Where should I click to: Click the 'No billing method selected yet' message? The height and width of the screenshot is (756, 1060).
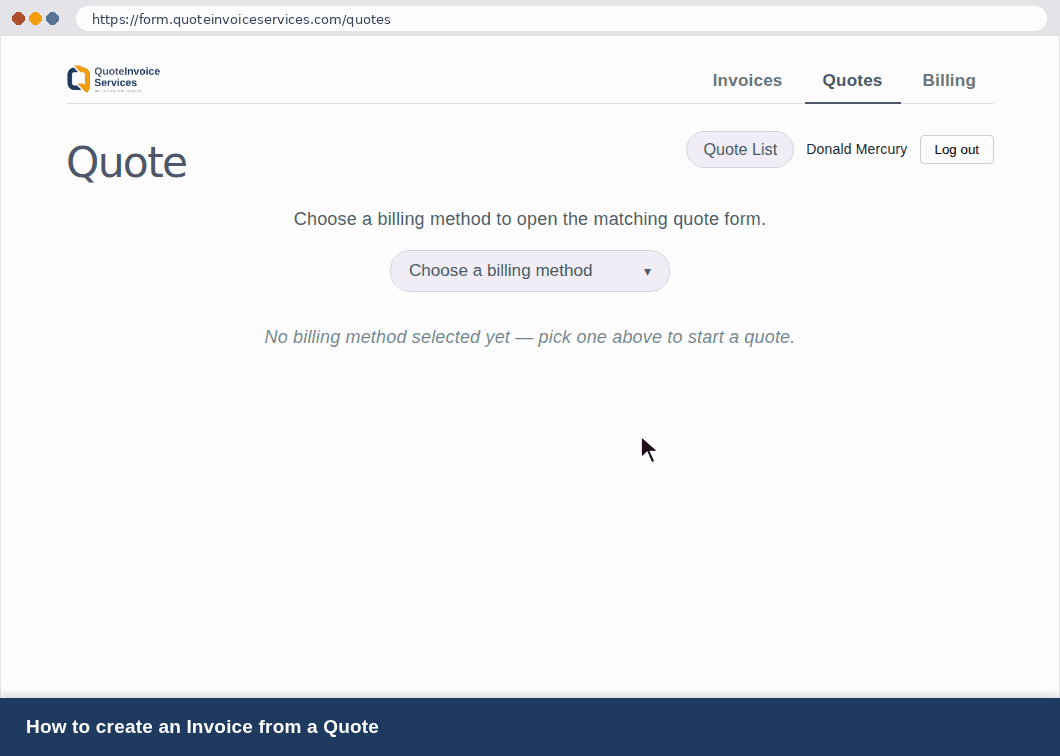530,337
